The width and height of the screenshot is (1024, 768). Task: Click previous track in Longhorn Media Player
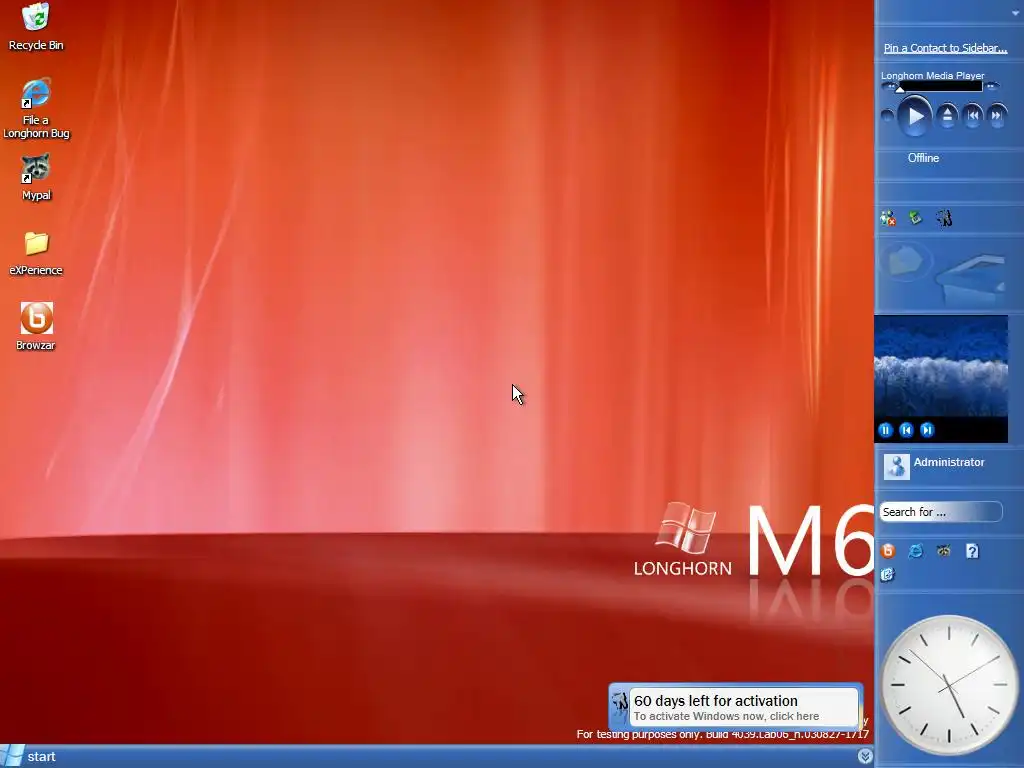click(x=972, y=116)
